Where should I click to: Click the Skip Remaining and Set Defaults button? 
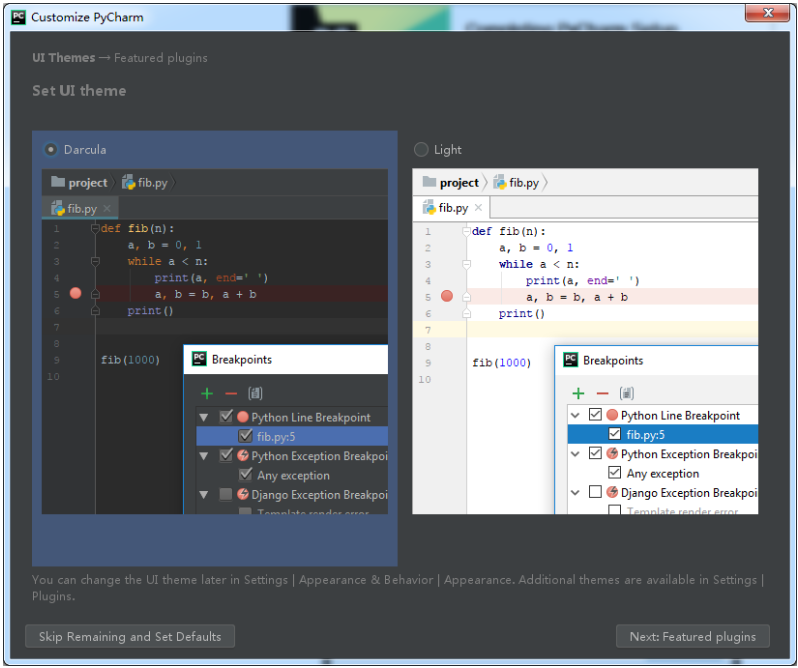tap(130, 636)
